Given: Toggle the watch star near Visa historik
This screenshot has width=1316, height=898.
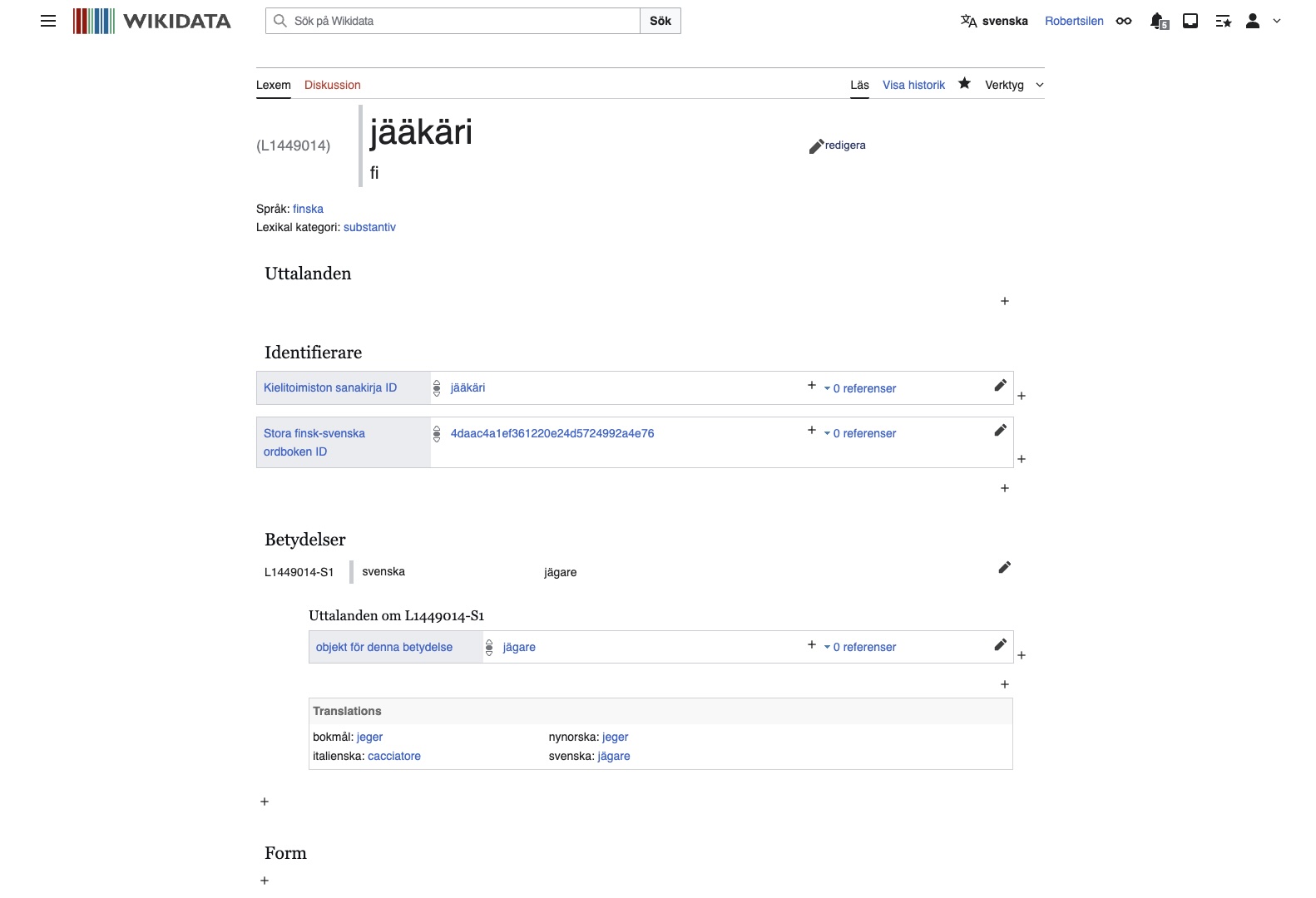Looking at the screenshot, I should (964, 84).
